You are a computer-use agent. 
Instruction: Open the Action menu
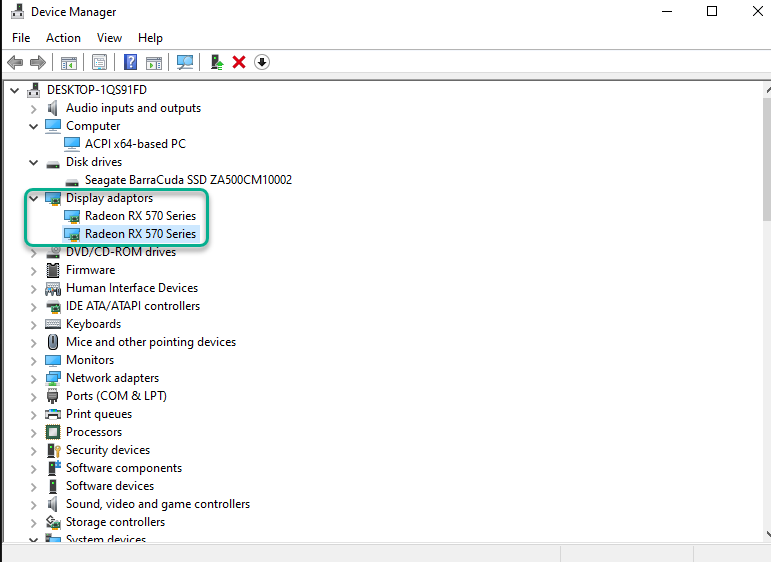[63, 38]
